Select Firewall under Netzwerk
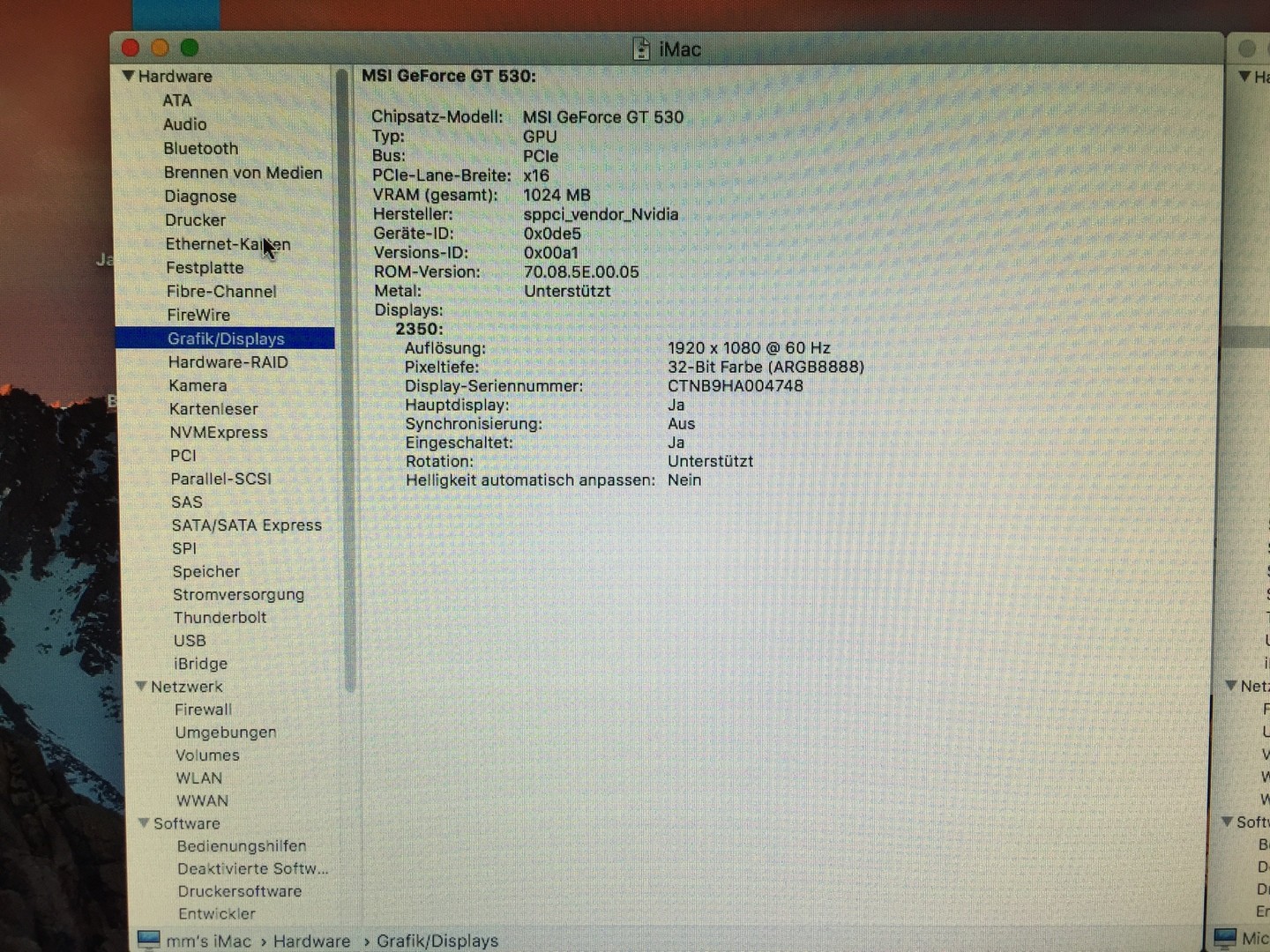 pos(203,709)
